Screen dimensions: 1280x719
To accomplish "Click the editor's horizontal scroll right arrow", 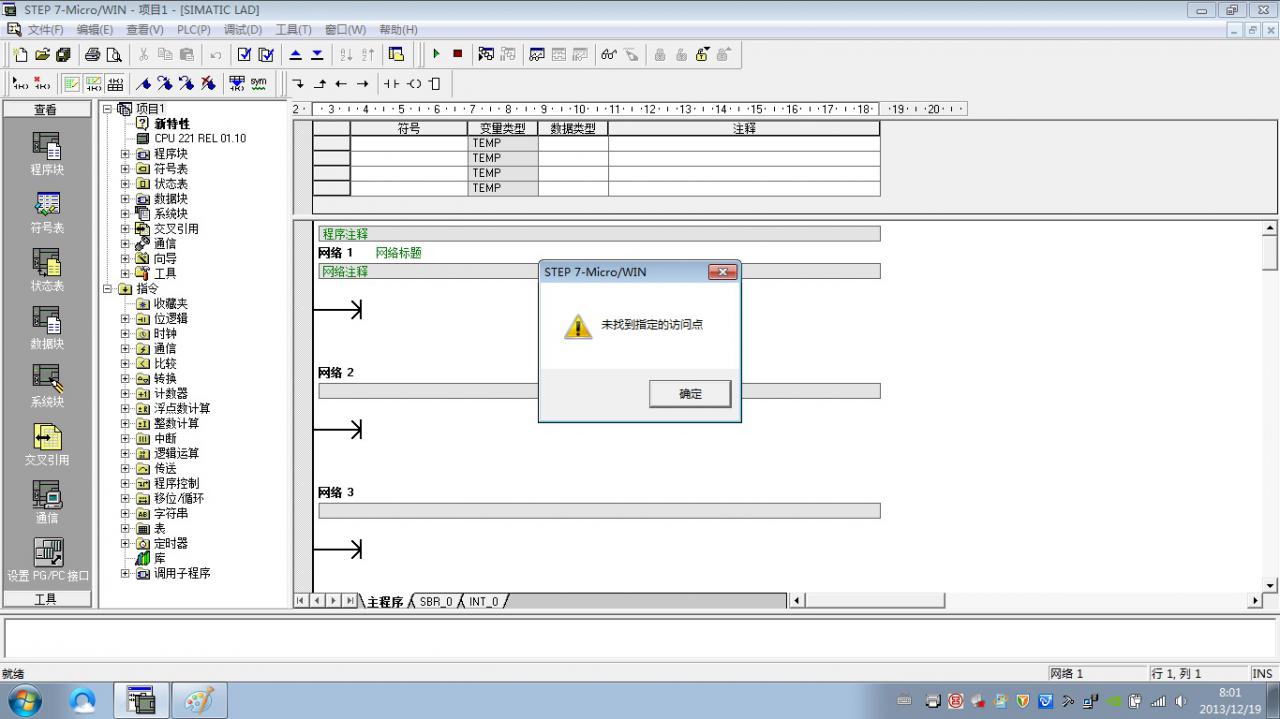I will 1255,601.
